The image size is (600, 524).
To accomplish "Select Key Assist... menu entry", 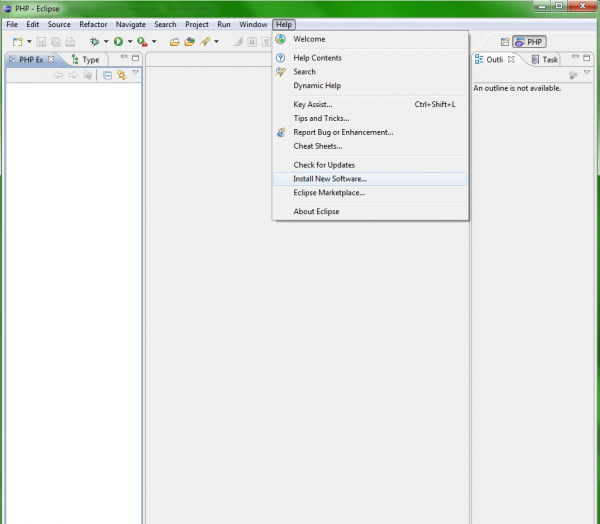I will (x=370, y=104).
